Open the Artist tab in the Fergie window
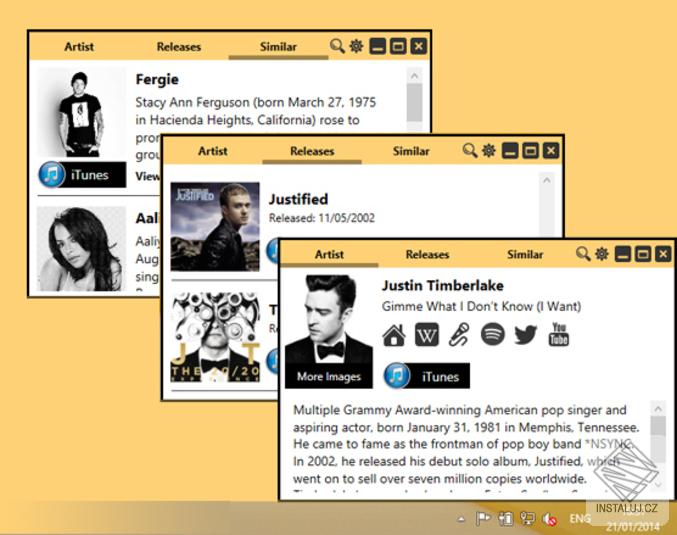The height and width of the screenshot is (535, 677). click(79, 47)
